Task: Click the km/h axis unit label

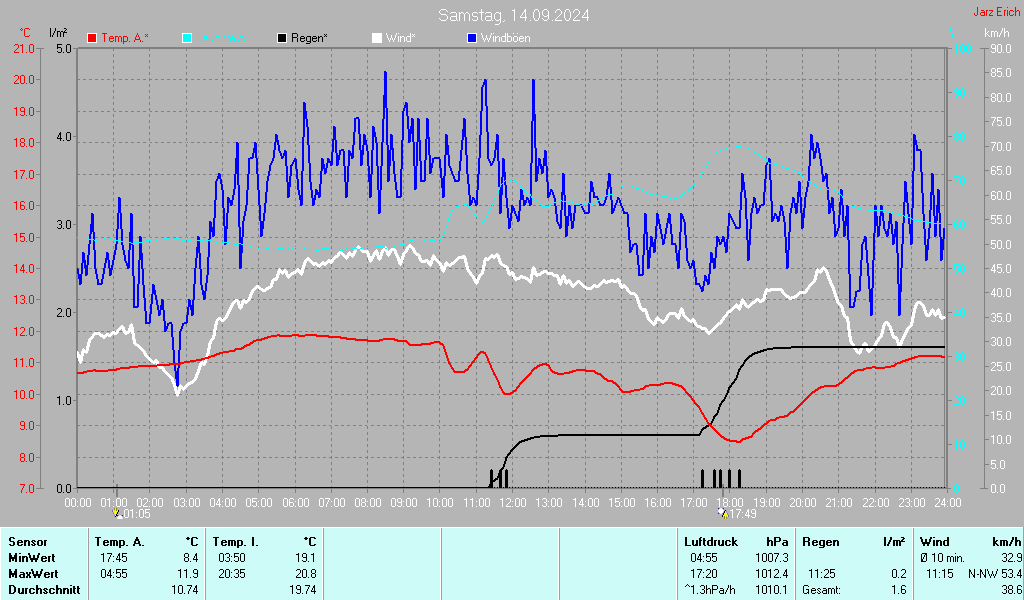Action: 996,33
